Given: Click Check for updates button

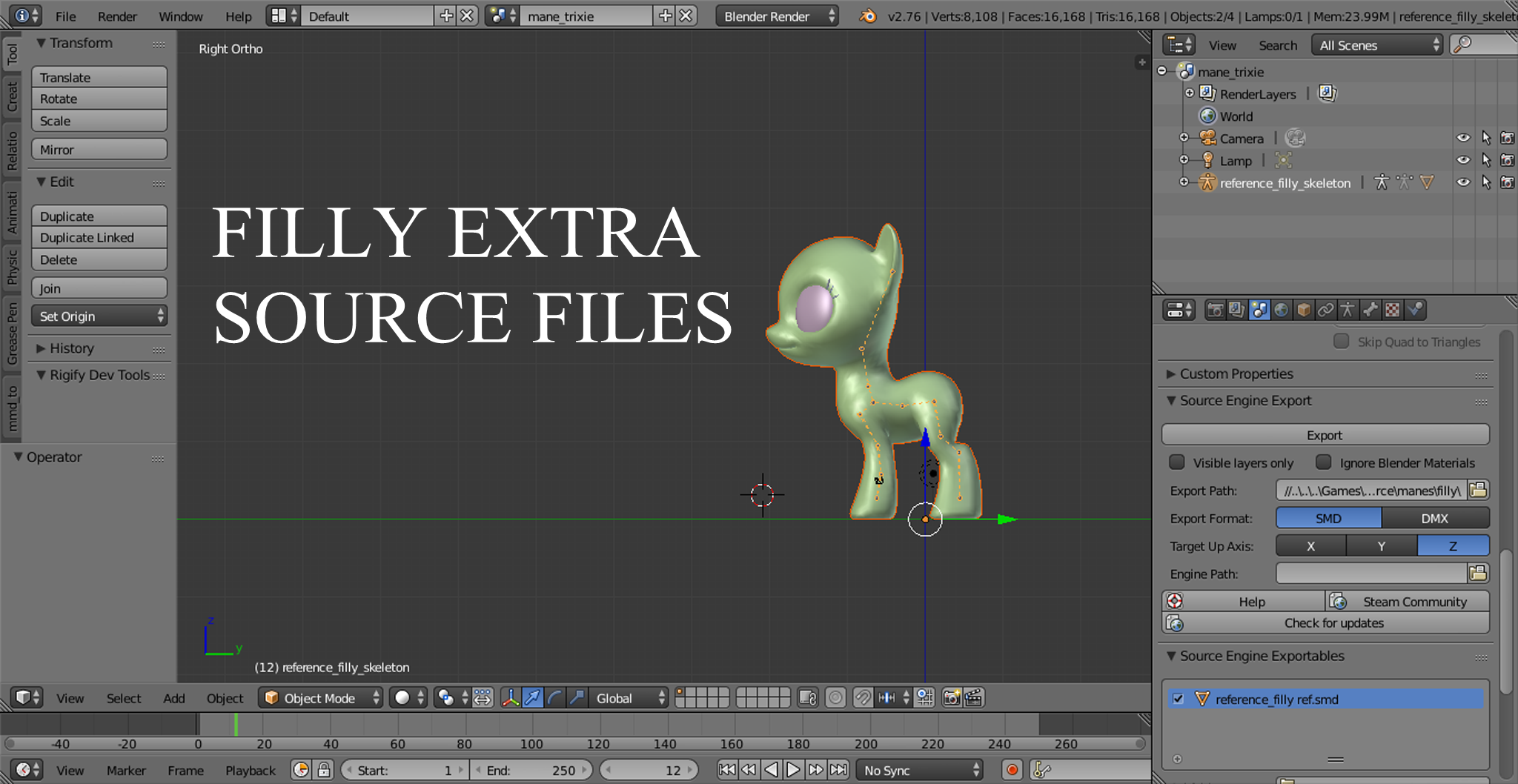Looking at the screenshot, I should coord(1325,622).
